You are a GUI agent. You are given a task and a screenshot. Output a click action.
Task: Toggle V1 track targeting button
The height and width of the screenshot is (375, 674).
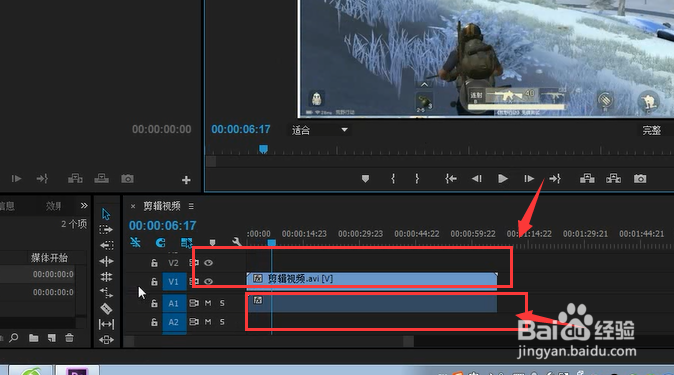[x=174, y=282]
